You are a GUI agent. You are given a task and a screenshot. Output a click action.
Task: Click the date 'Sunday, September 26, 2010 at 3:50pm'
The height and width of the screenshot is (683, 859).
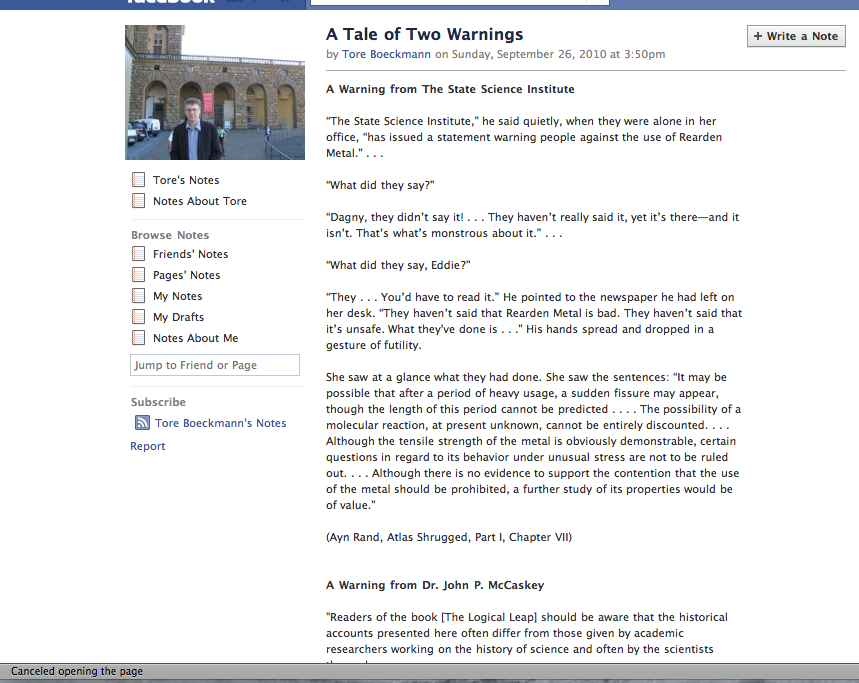(558, 54)
